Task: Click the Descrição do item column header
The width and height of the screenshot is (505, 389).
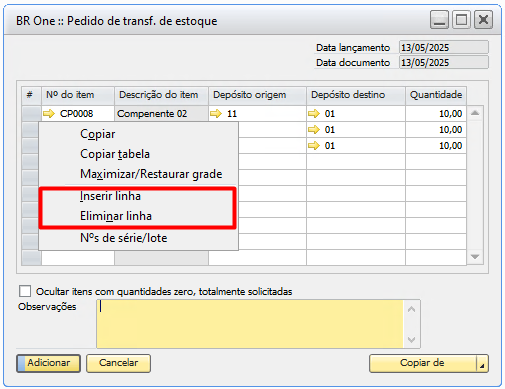Action: (x=162, y=95)
